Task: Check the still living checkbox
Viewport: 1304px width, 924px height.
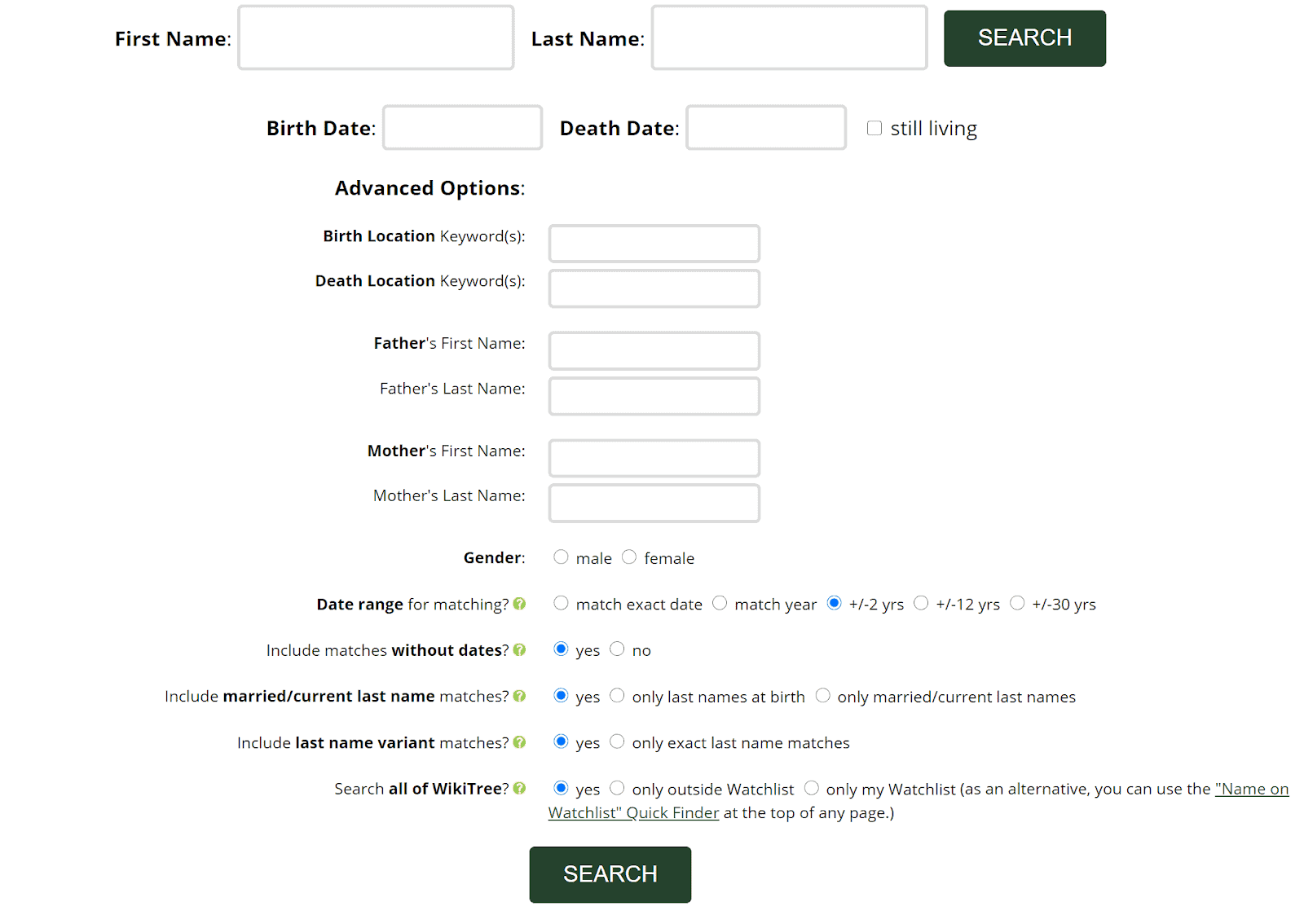Action: (x=874, y=128)
